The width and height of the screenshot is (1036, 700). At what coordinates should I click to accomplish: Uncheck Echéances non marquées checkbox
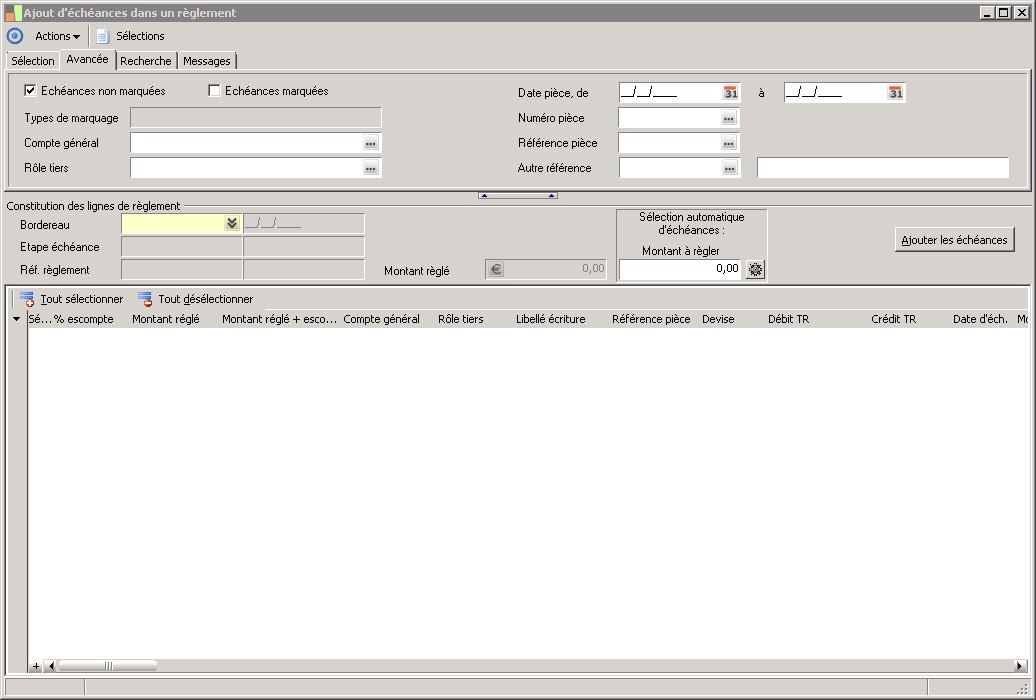[30, 91]
